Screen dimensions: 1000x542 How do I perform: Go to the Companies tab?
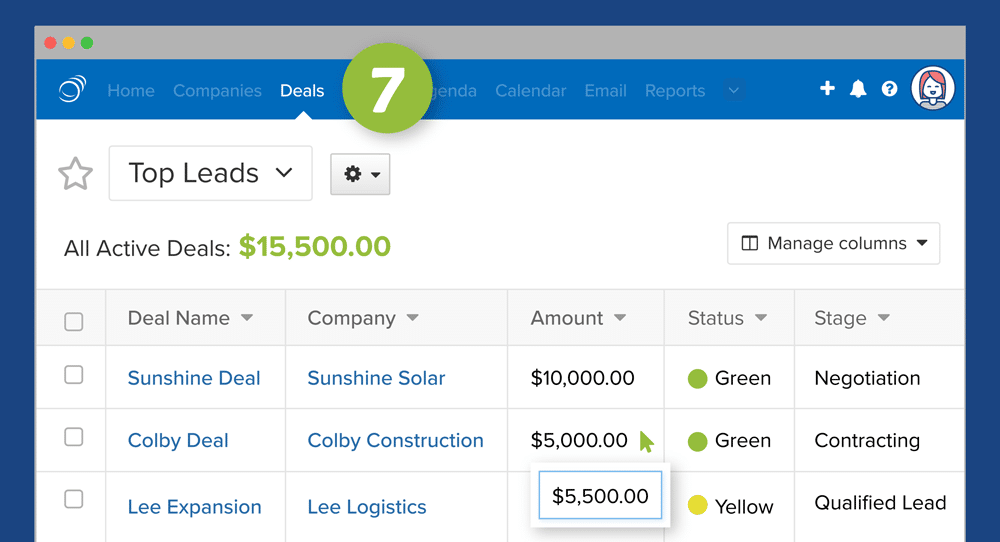(217, 91)
